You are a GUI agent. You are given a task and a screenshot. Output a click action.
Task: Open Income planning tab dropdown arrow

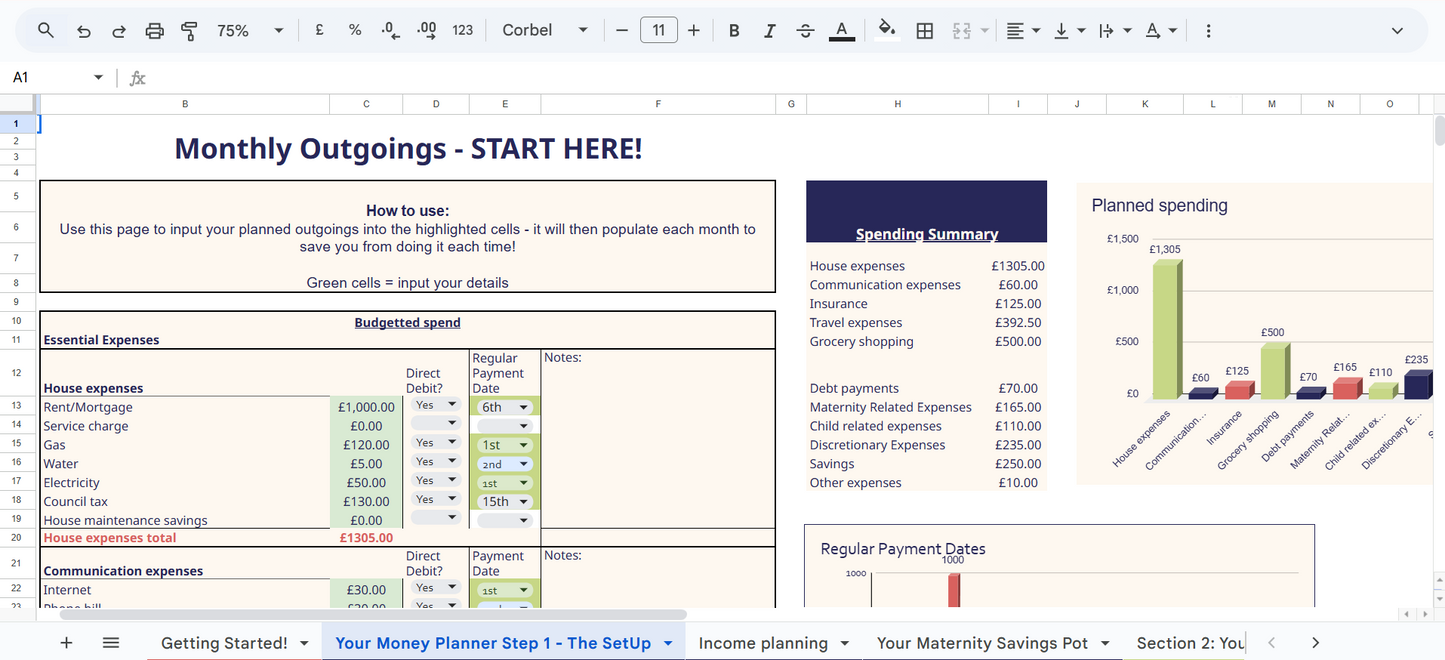(x=845, y=643)
